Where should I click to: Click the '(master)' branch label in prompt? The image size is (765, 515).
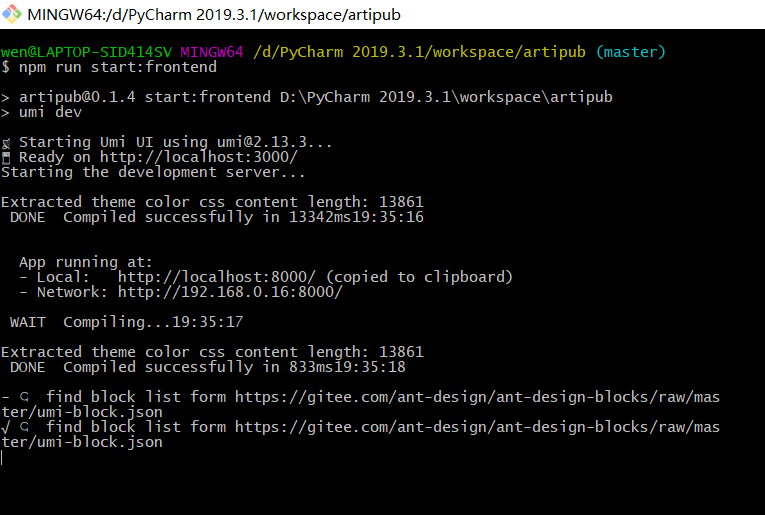tap(630, 52)
